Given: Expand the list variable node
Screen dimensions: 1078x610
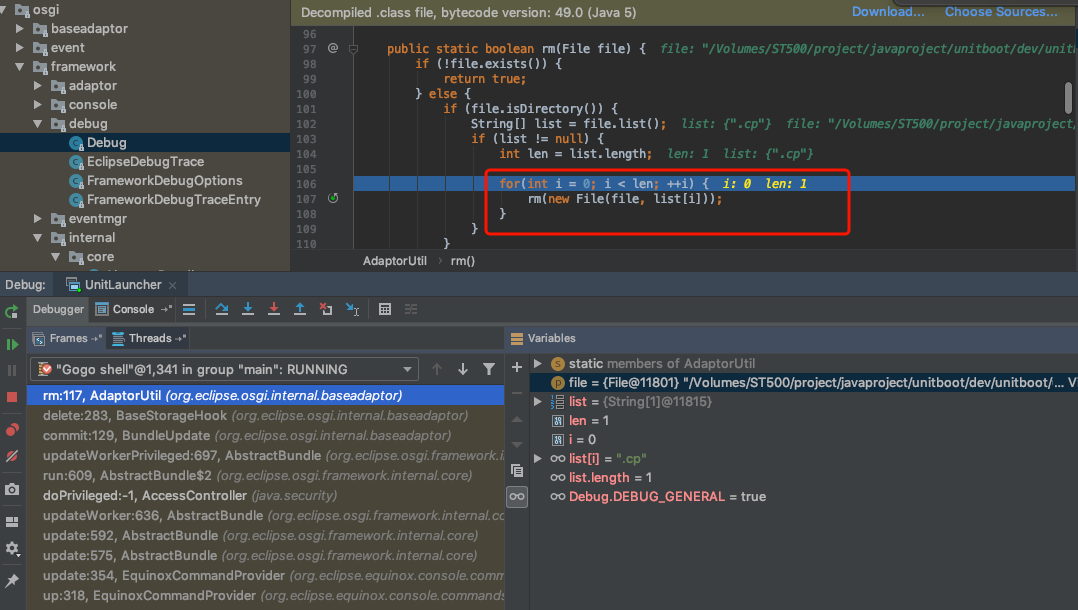Looking at the screenshot, I should [x=538, y=402].
